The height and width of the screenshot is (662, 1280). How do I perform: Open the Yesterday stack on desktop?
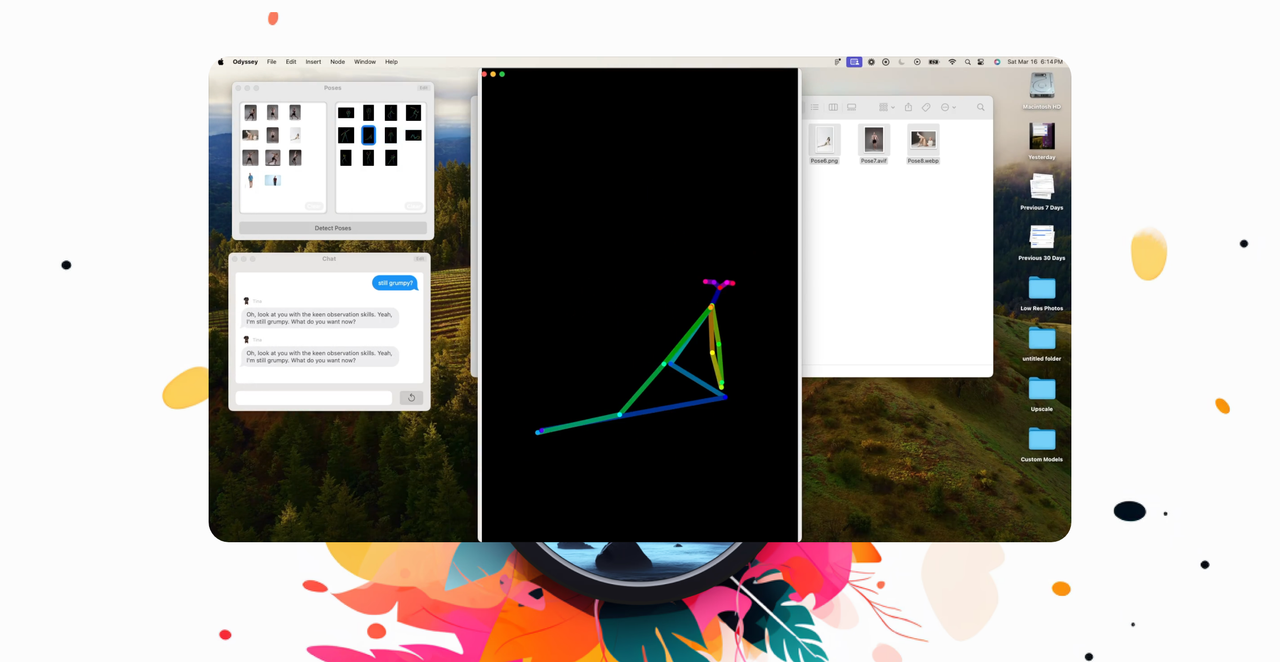pos(1042,141)
